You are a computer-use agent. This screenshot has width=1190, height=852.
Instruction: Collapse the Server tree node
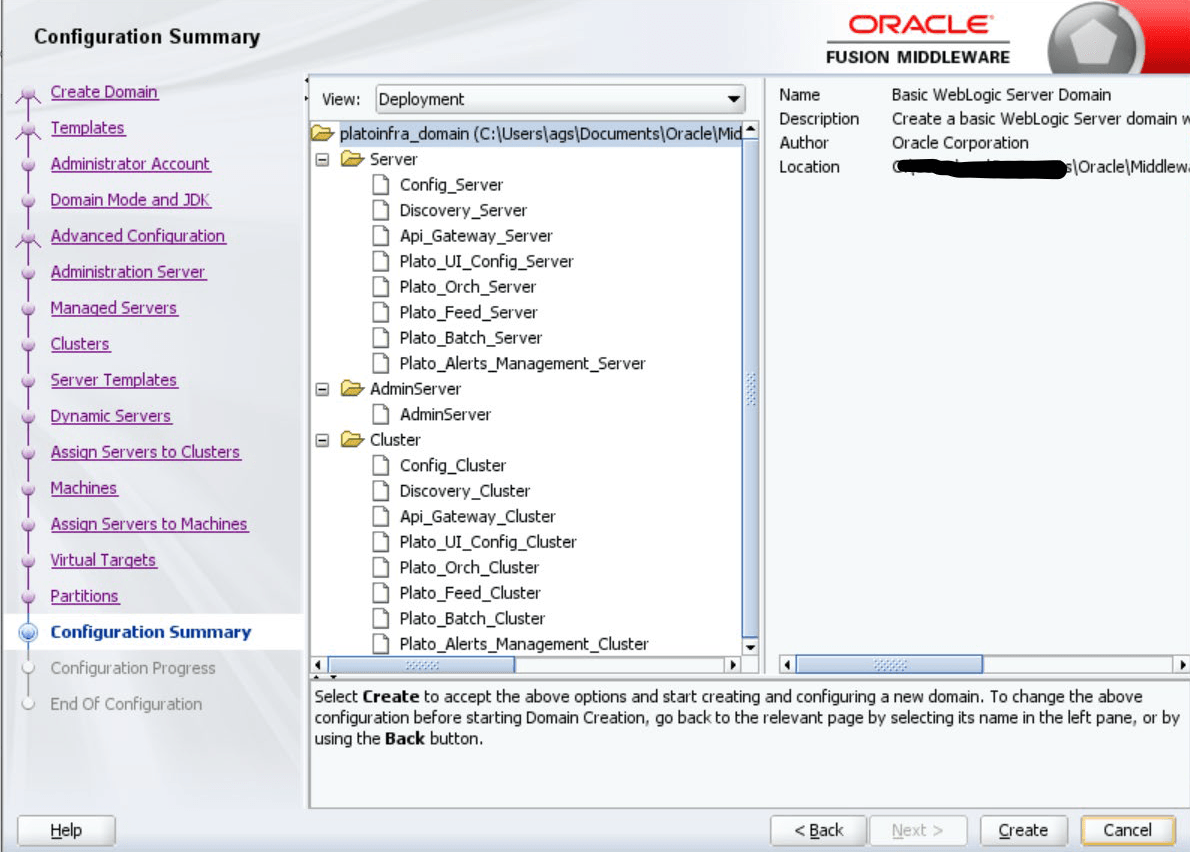click(x=323, y=160)
